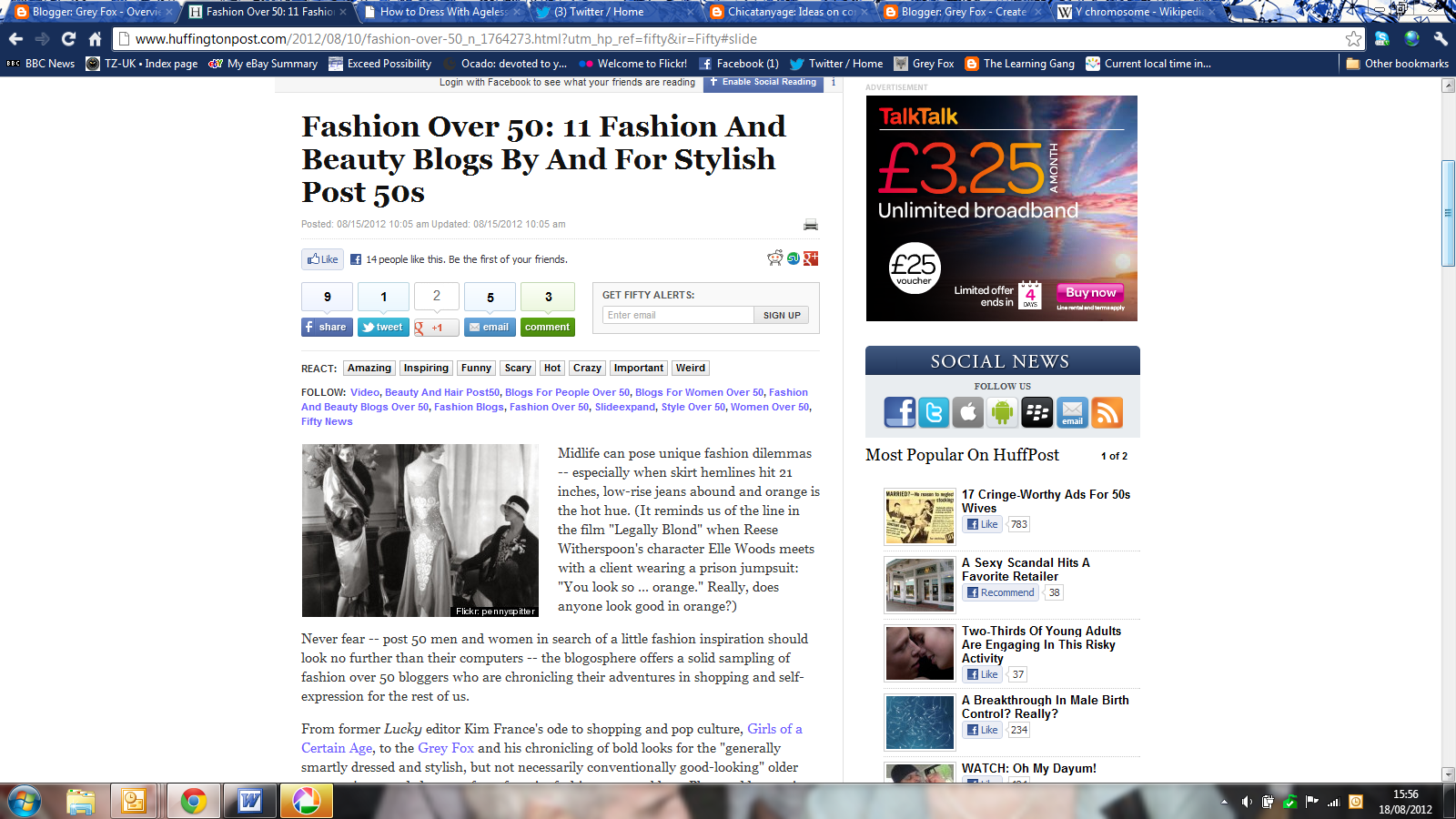The height and width of the screenshot is (819, 1456).
Task: Open the browser home page icon
Action: (95, 39)
